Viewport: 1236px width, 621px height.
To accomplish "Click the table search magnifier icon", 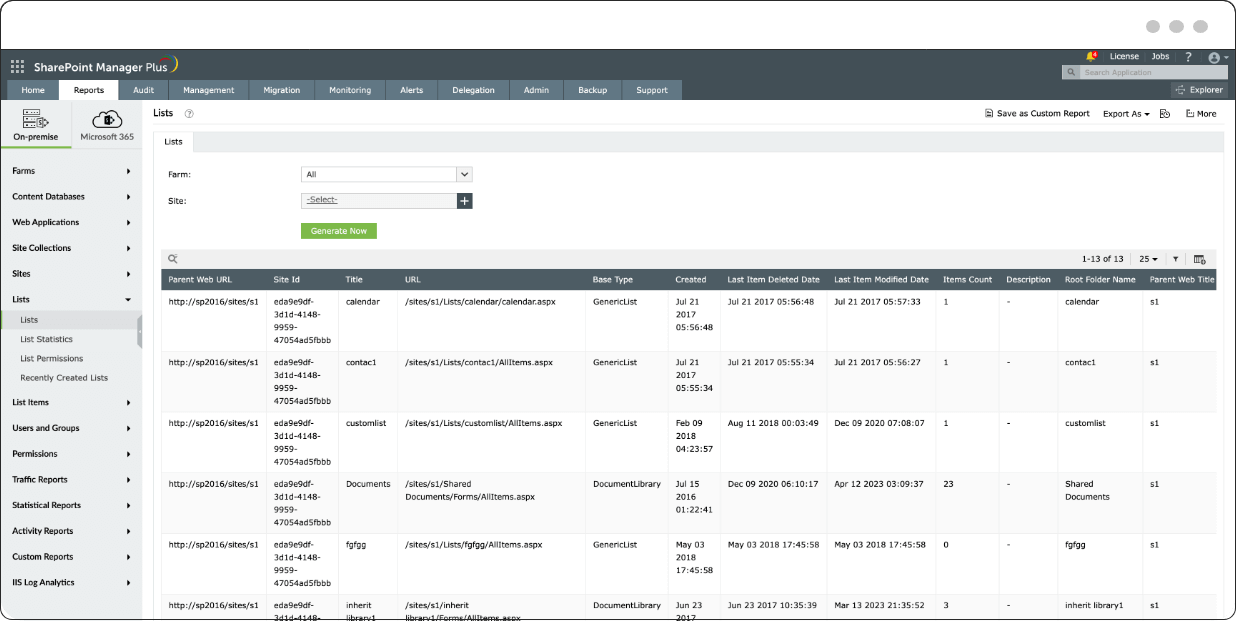I will [x=173, y=258].
